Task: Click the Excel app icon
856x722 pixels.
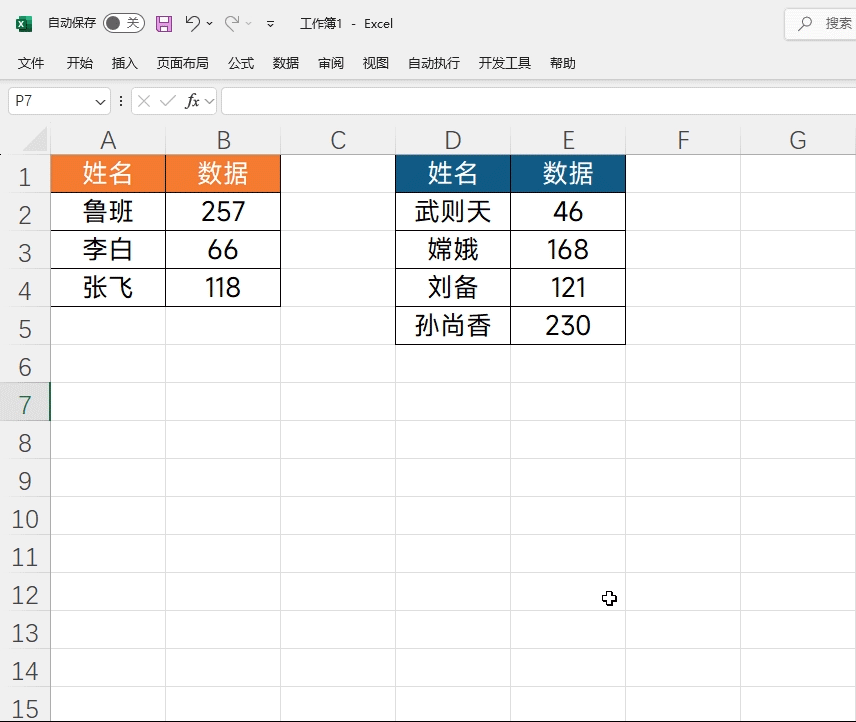Action: (x=23, y=23)
